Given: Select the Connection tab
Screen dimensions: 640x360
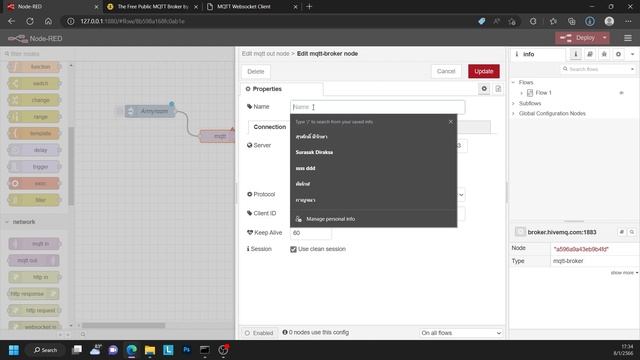Looking at the screenshot, I should (x=269, y=127).
